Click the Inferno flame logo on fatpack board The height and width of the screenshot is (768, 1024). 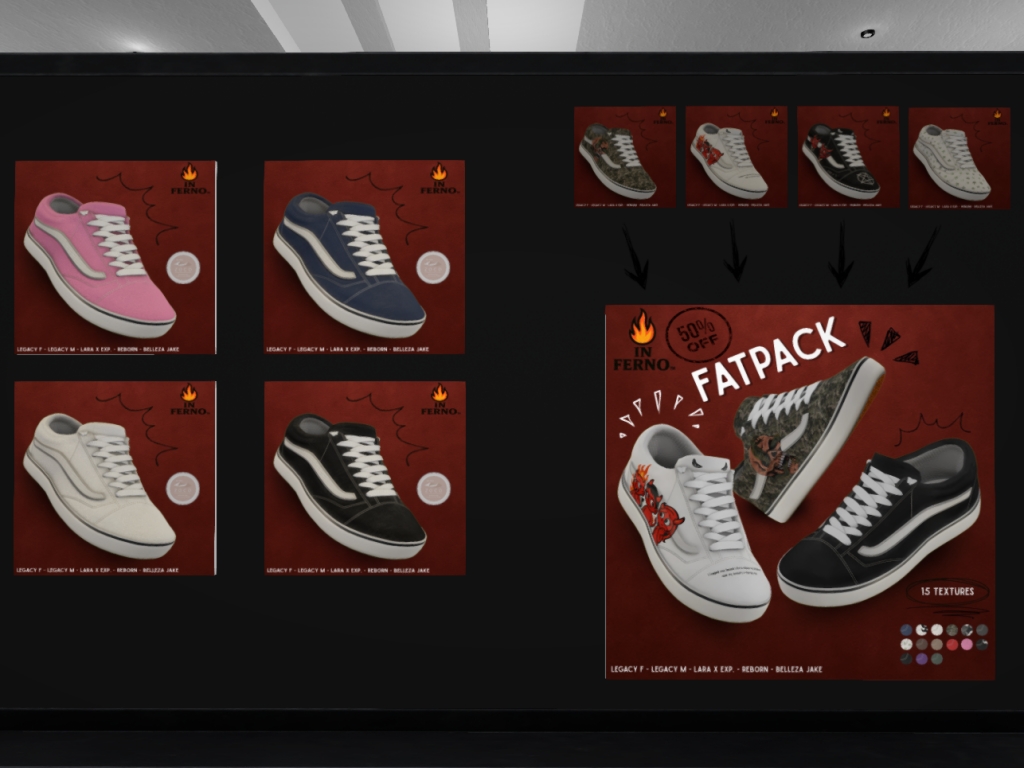click(641, 341)
